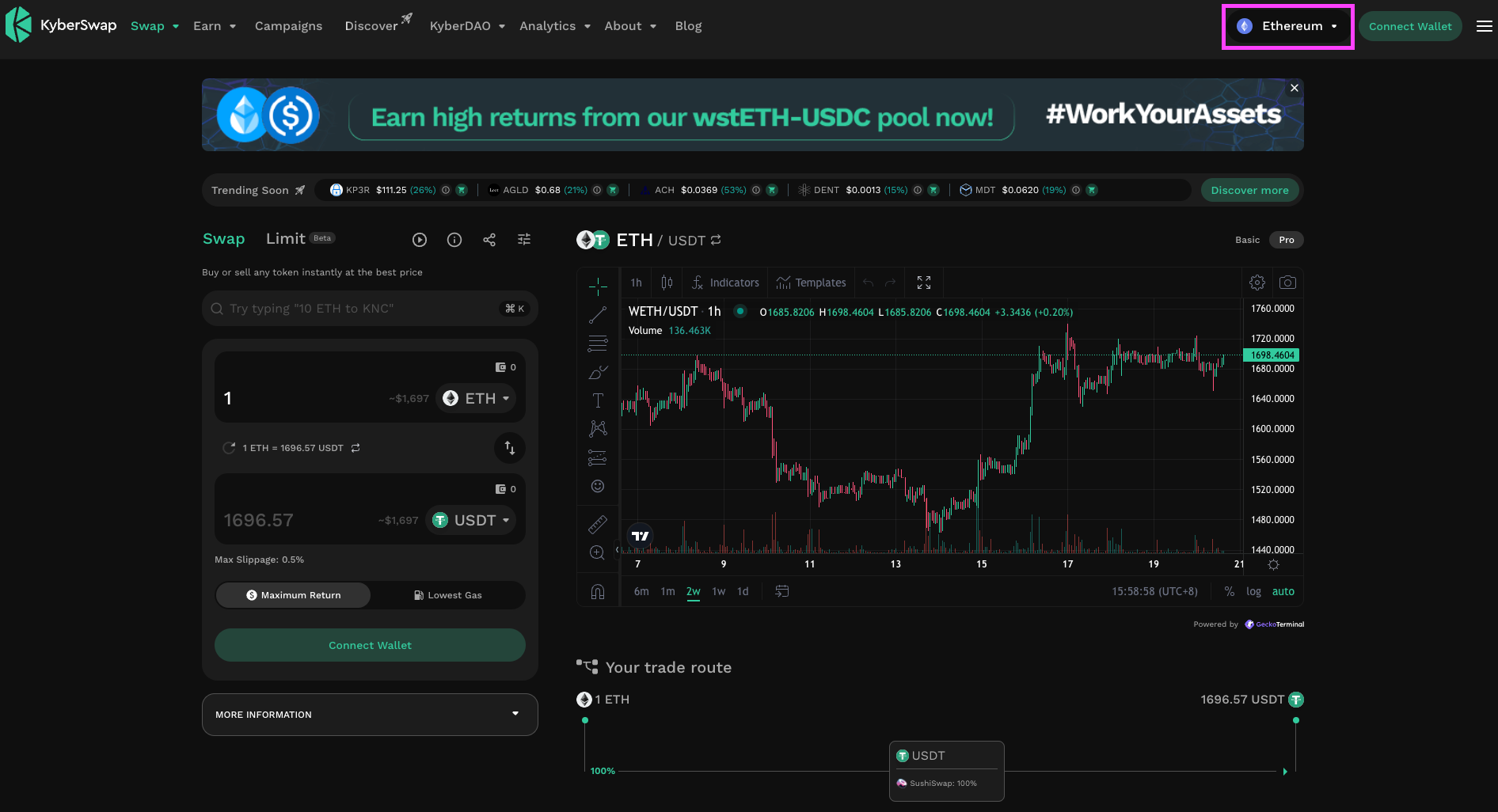Select the text annotation tool
The width and height of the screenshot is (1498, 812).
tap(598, 400)
